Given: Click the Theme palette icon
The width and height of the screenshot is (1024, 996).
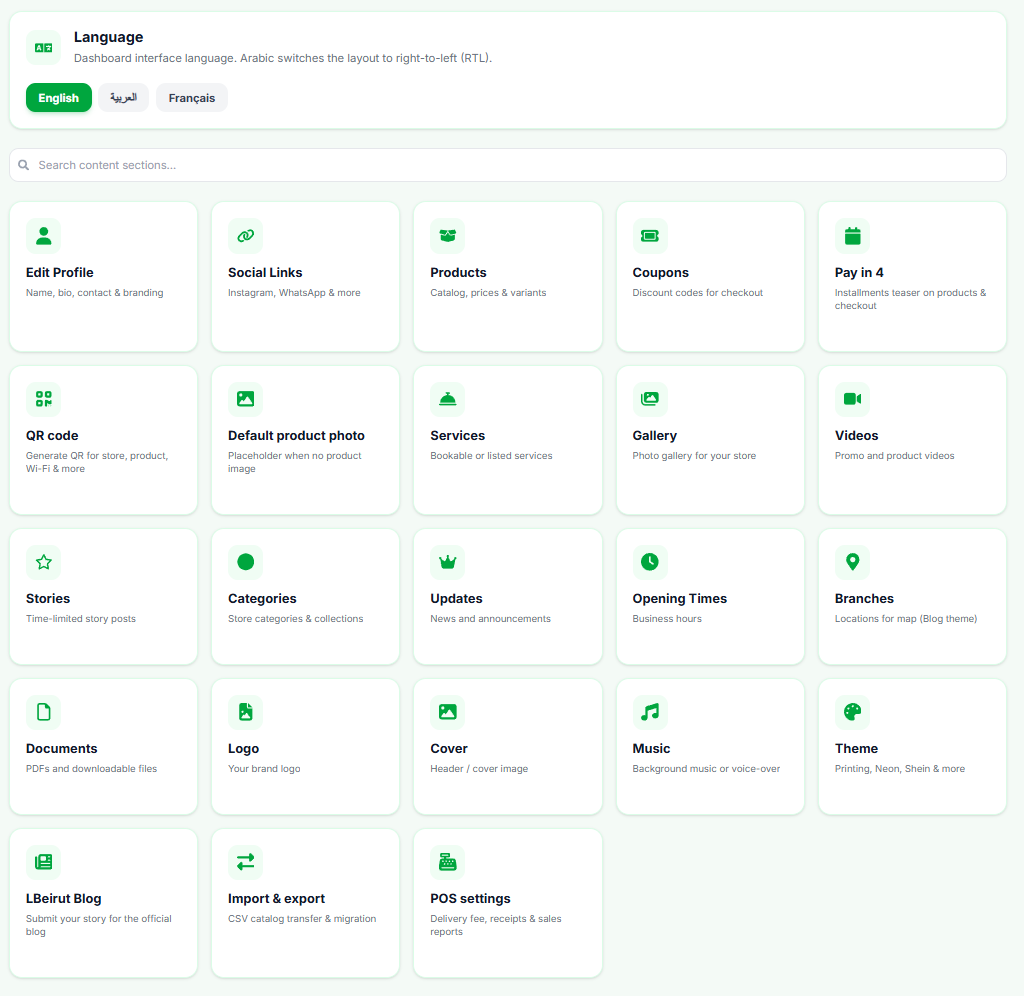Looking at the screenshot, I should click(852, 712).
